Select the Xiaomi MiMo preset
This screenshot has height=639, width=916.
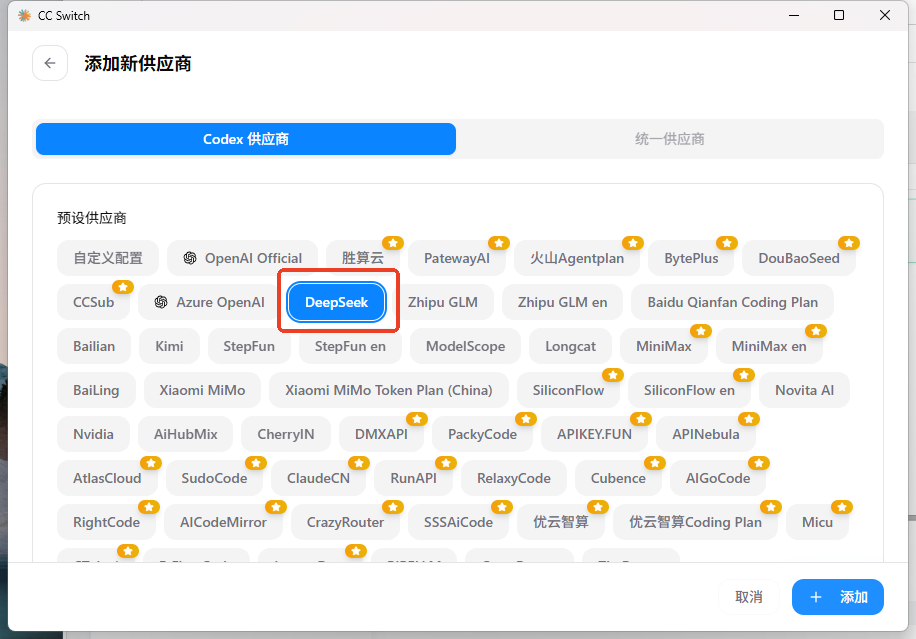pyautogui.click(x=202, y=390)
